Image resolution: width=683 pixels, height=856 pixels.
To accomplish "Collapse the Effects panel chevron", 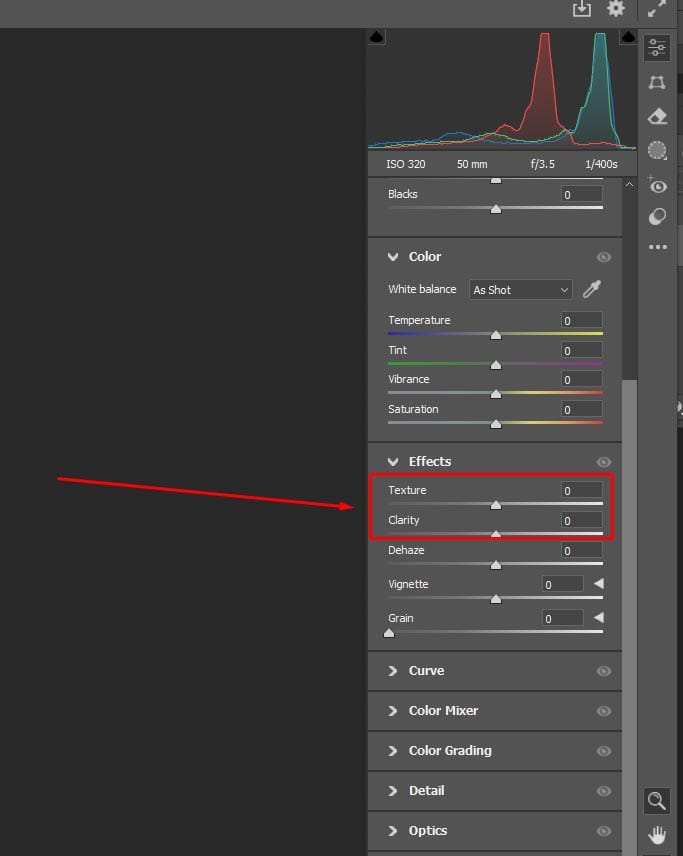I will pyautogui.click(x=393, y=462).
